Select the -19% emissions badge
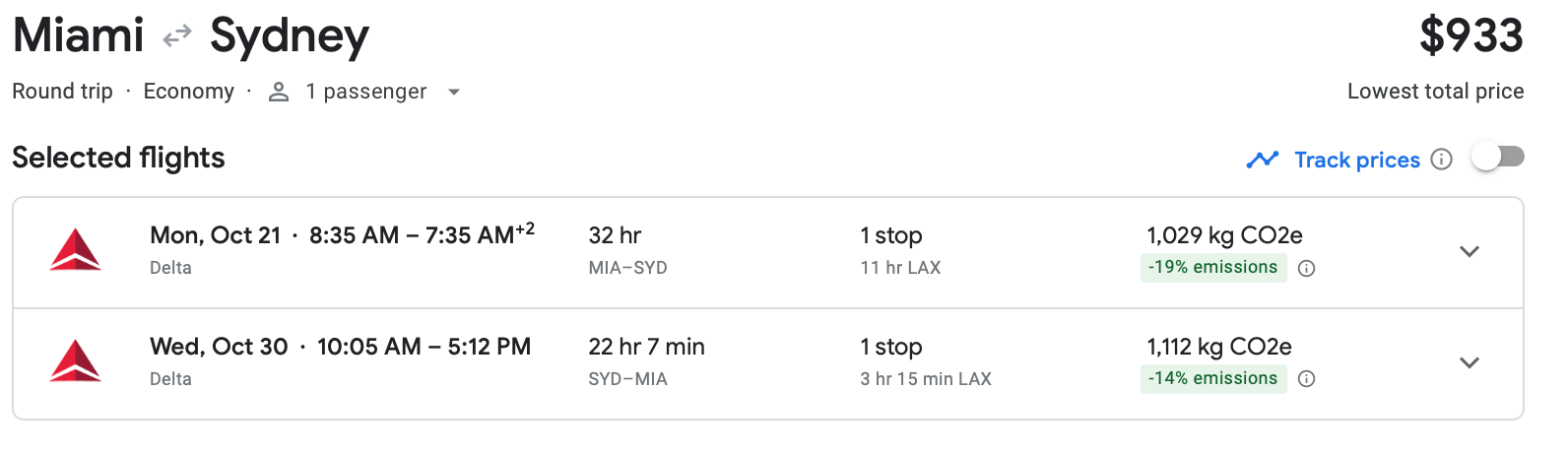This screenshot has height=455, width=1568. point(1212,268)
